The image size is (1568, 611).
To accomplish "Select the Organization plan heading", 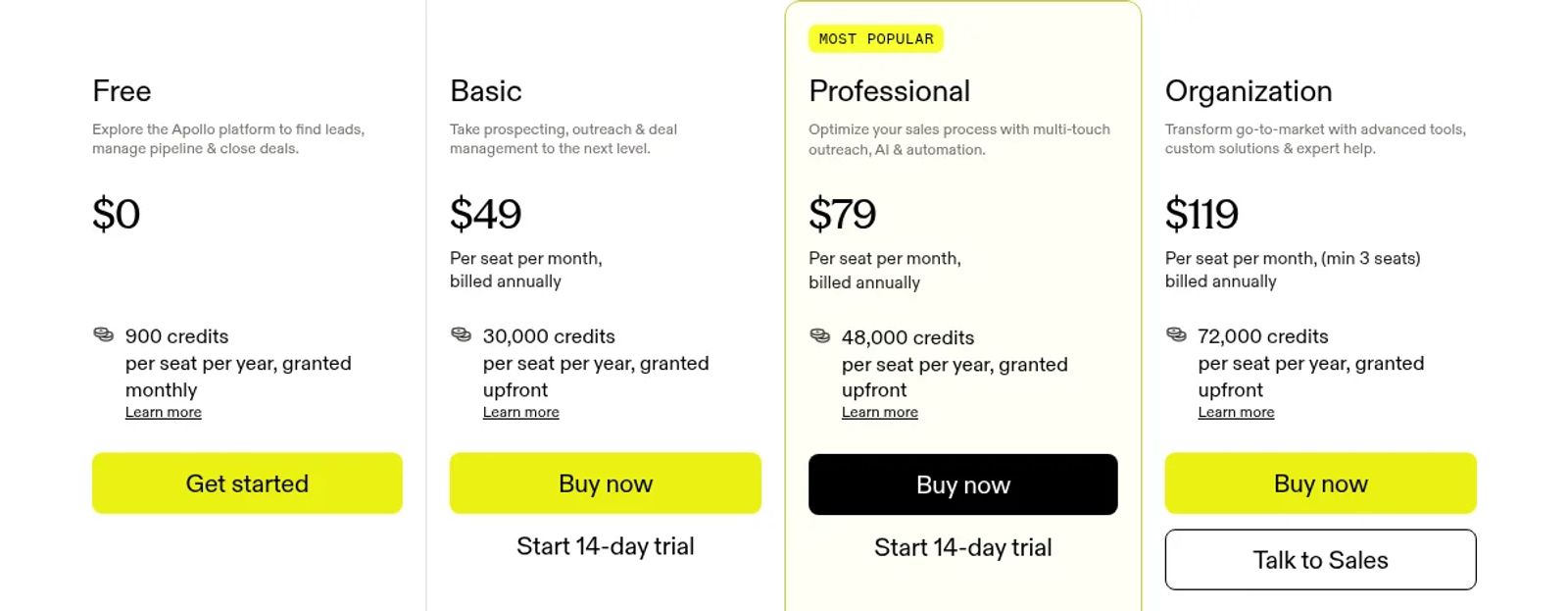I will (x=1249, y=91).
